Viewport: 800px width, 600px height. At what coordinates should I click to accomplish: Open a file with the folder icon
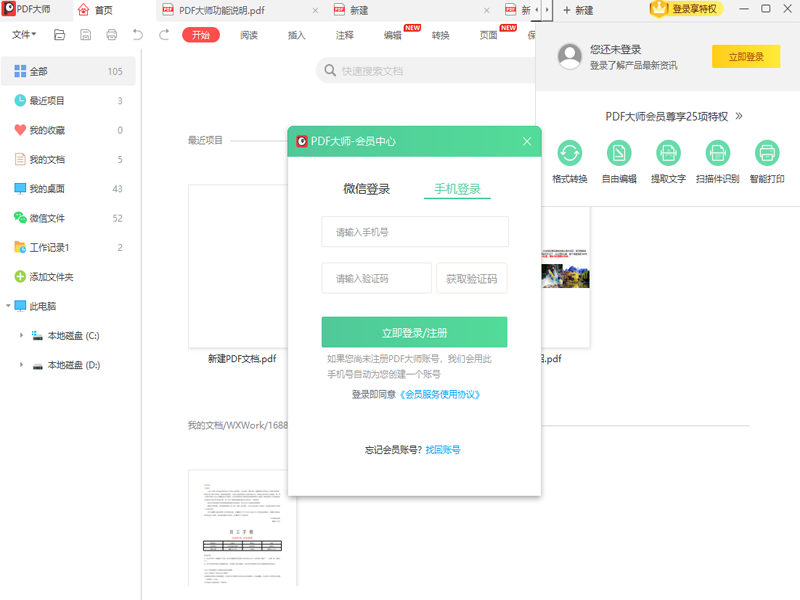(58, 33)
